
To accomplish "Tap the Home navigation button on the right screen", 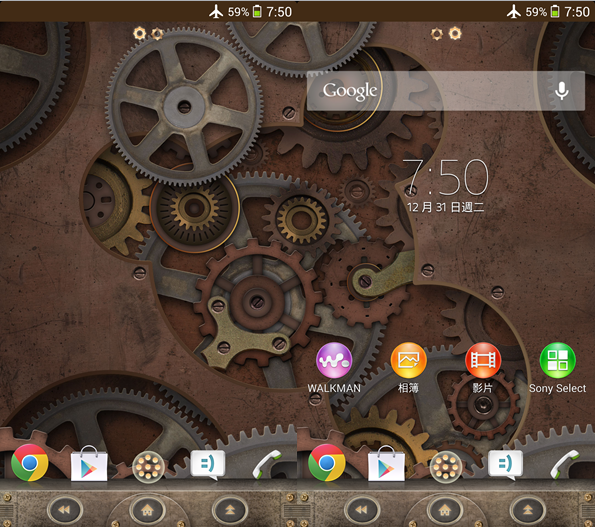I will click(x=445, y=510).
